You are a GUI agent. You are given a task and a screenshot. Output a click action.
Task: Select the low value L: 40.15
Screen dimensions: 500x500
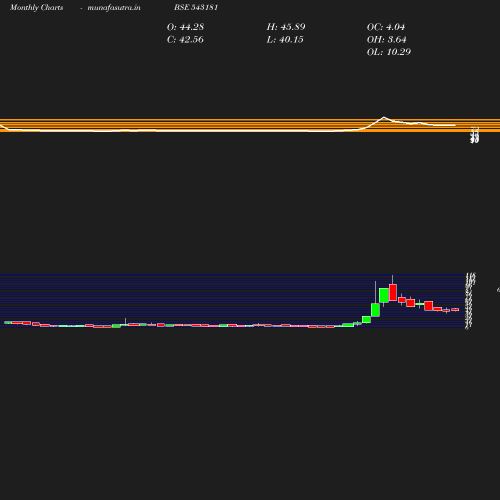[x=285, y=39]
